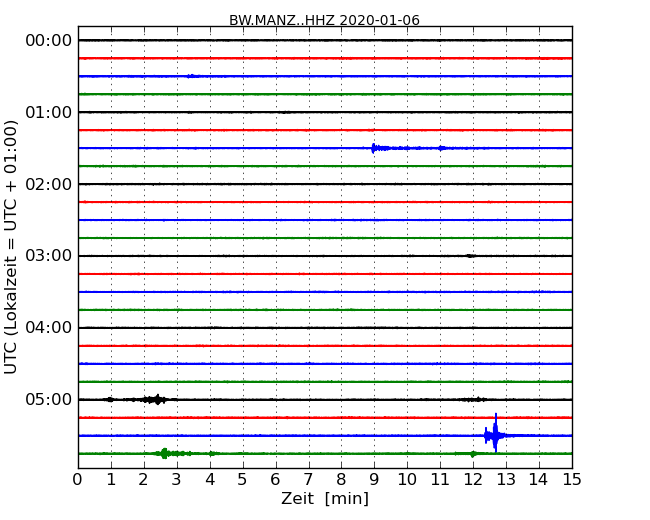Click the green burst near minute 2.6 on bottom trace
The height and width of the screenshot is (520, 650).
point(165,453)
